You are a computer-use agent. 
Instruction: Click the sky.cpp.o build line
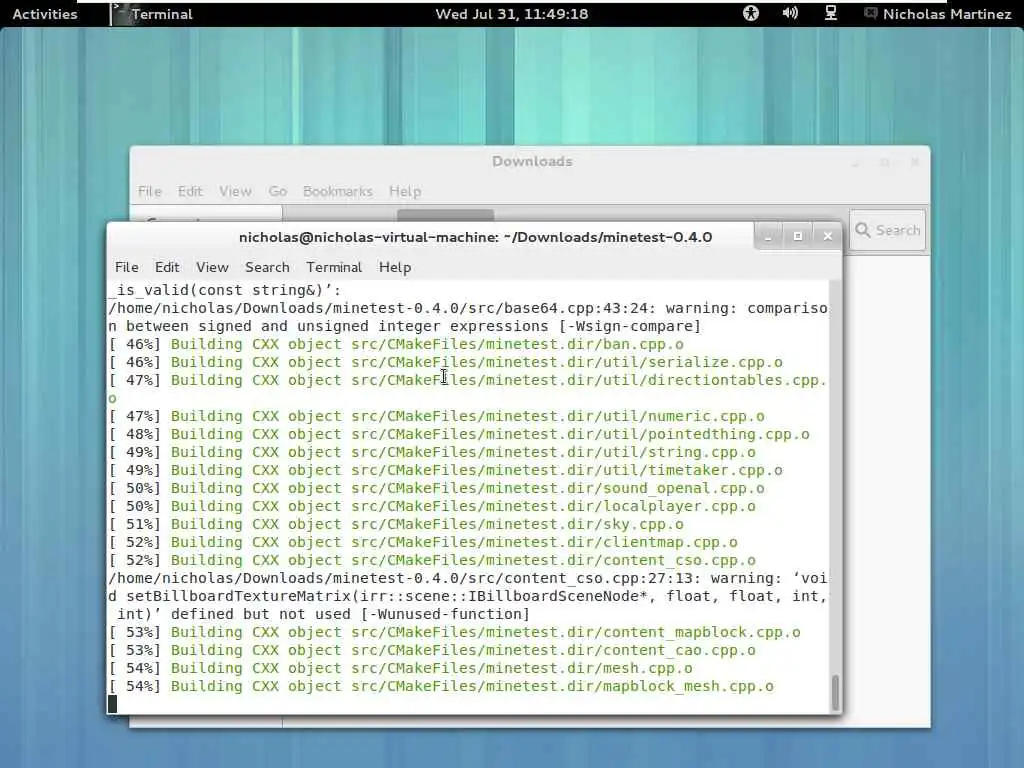pyautogui.click(x=396, y=524)
